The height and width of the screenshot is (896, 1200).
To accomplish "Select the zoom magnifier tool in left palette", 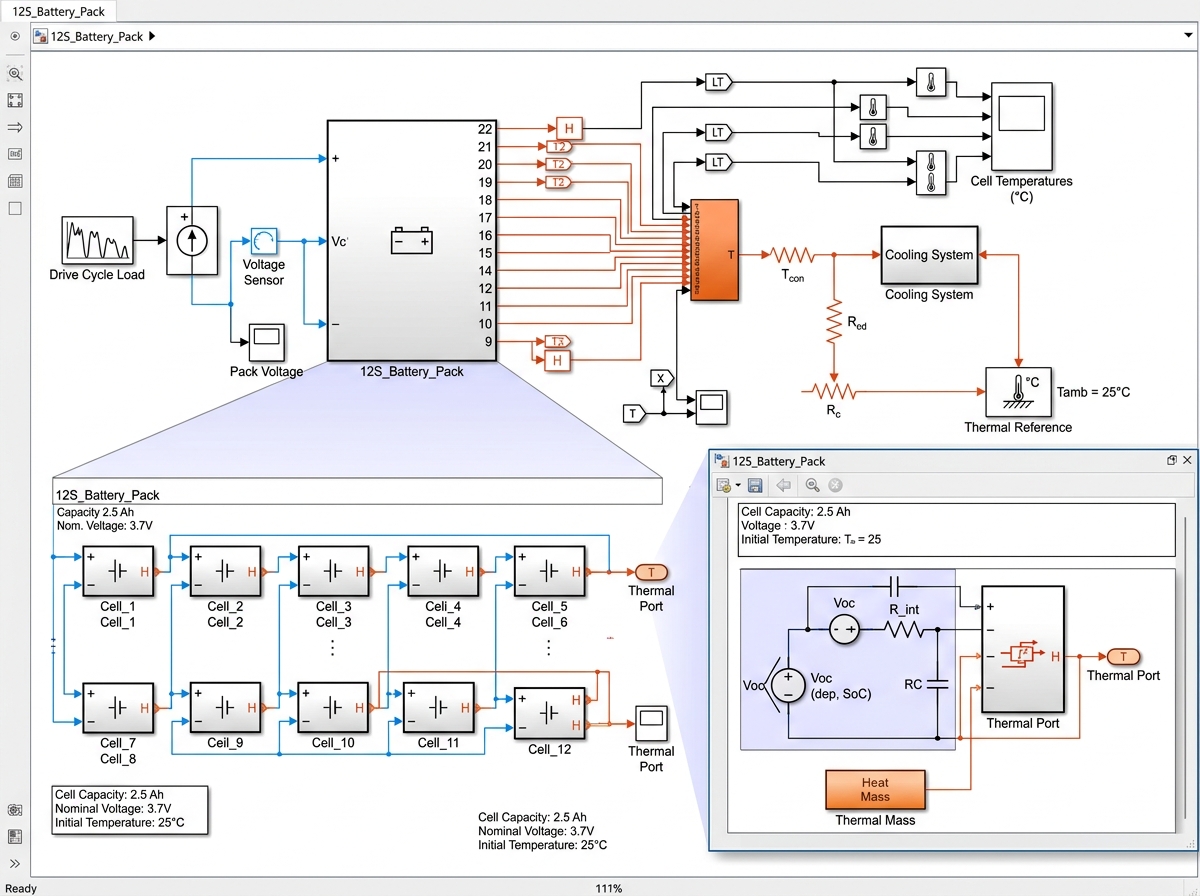I will click(15, 74).
